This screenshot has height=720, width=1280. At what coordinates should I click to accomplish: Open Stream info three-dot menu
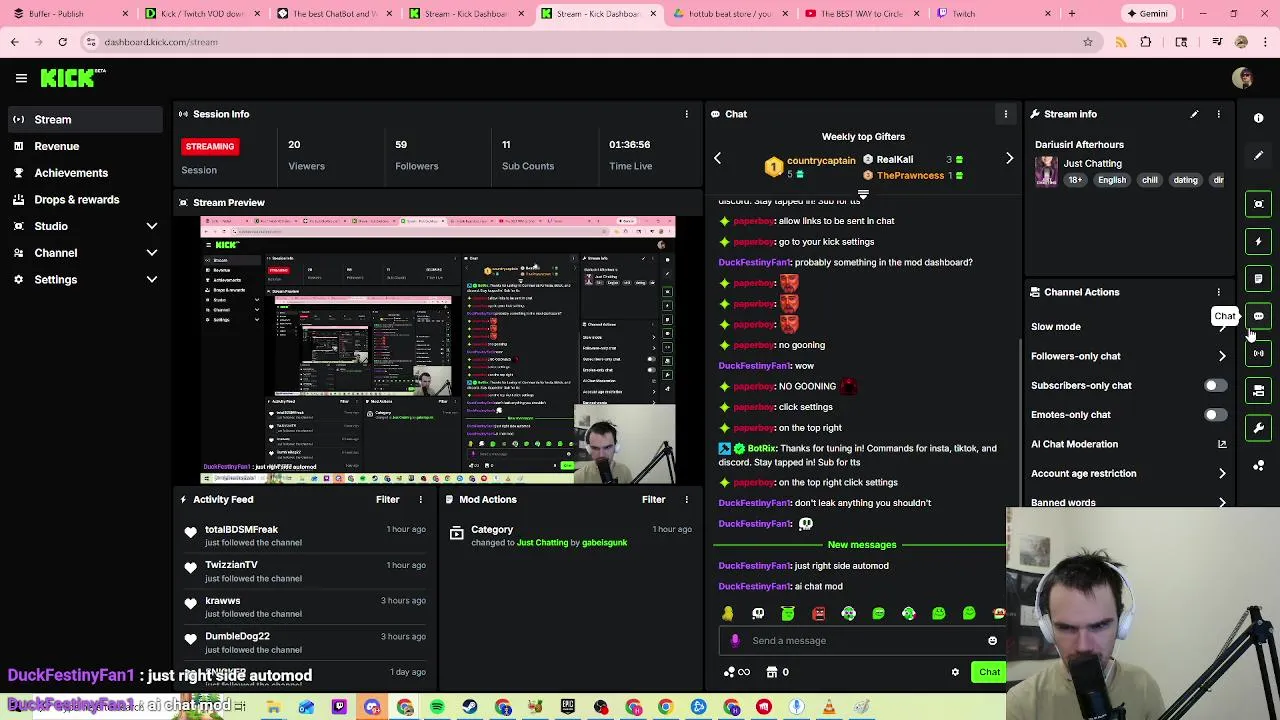[x=1218, y=114]
